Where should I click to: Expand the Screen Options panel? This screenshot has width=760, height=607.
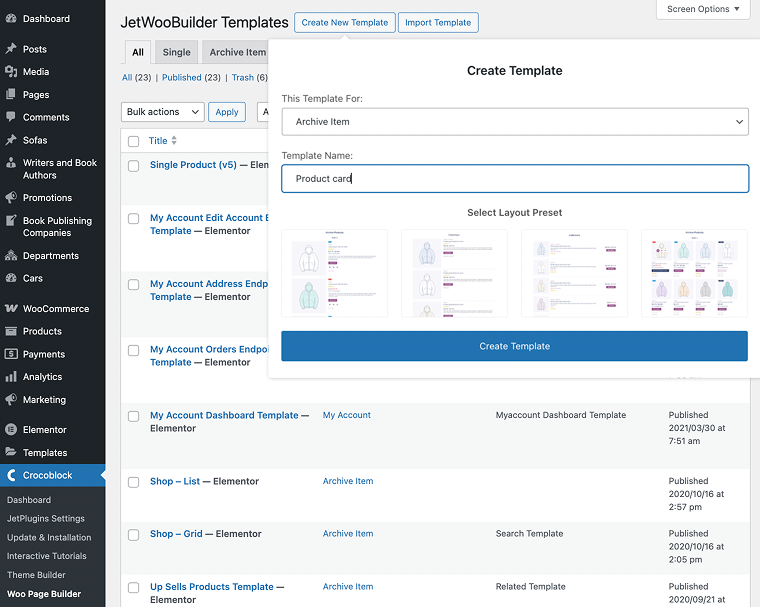click(703, 9)
